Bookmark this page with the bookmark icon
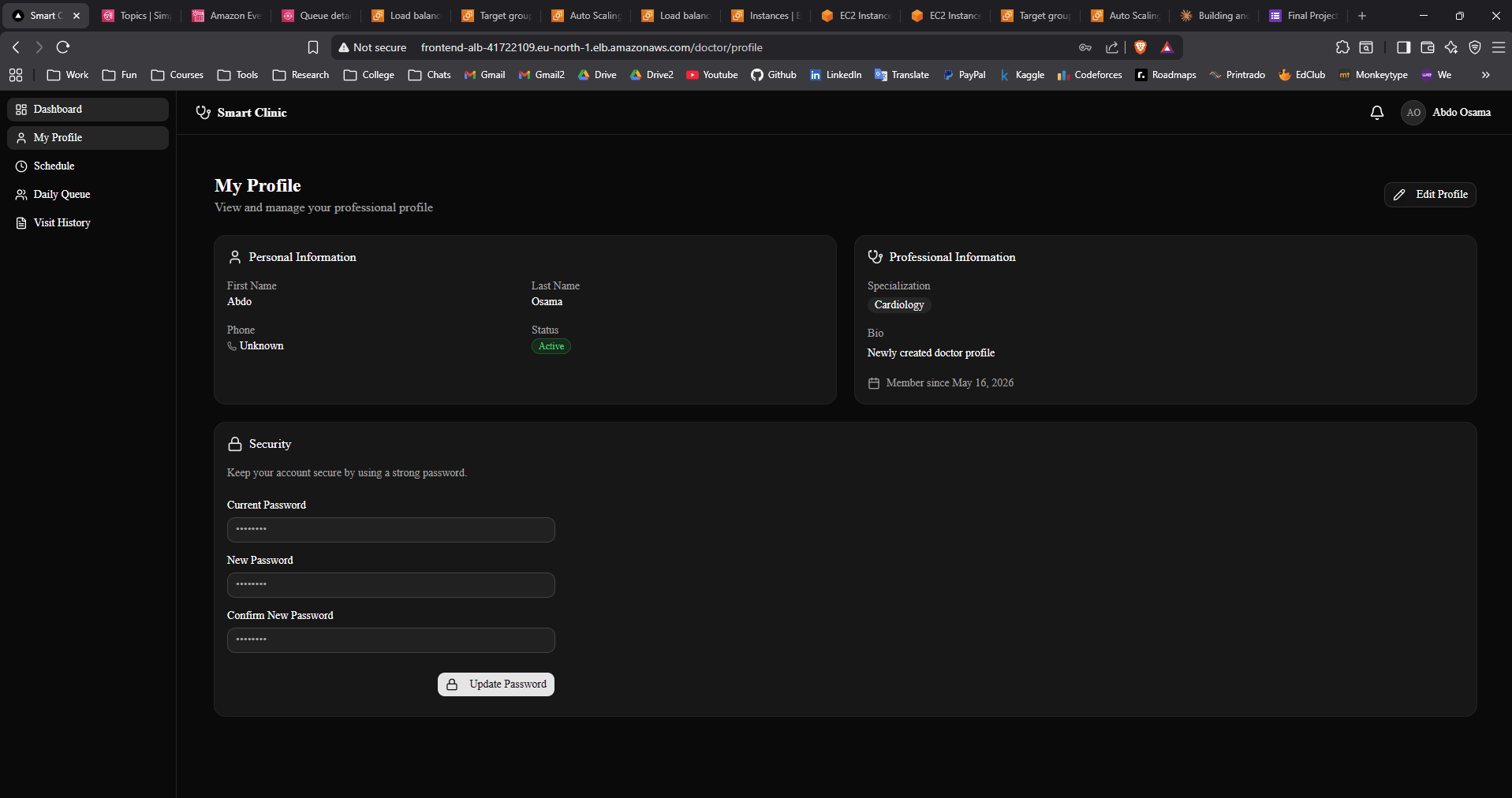This screenshot has height=798, width=1512. (x=313, y=47)
